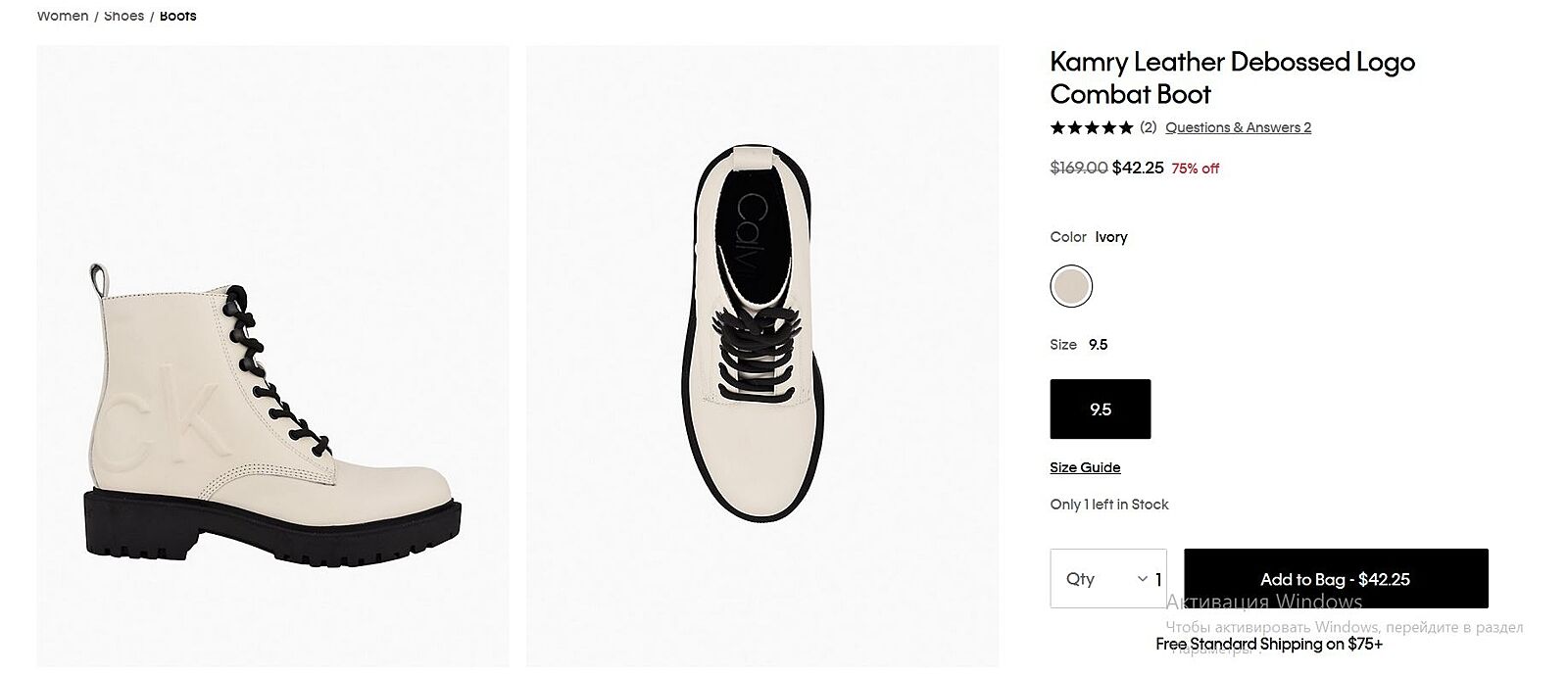Click the crossed-out $169.00 original price
Viewport: 1568px width, 675px height.
(1078, 168)
